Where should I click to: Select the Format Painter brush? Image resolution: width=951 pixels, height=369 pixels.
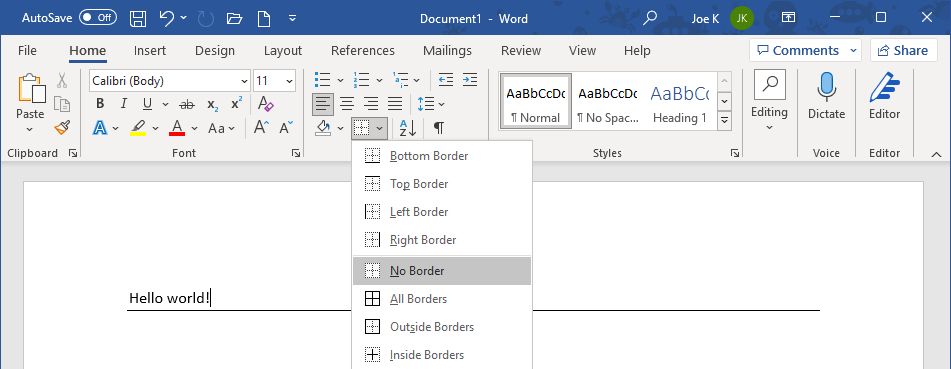(62, 127)
